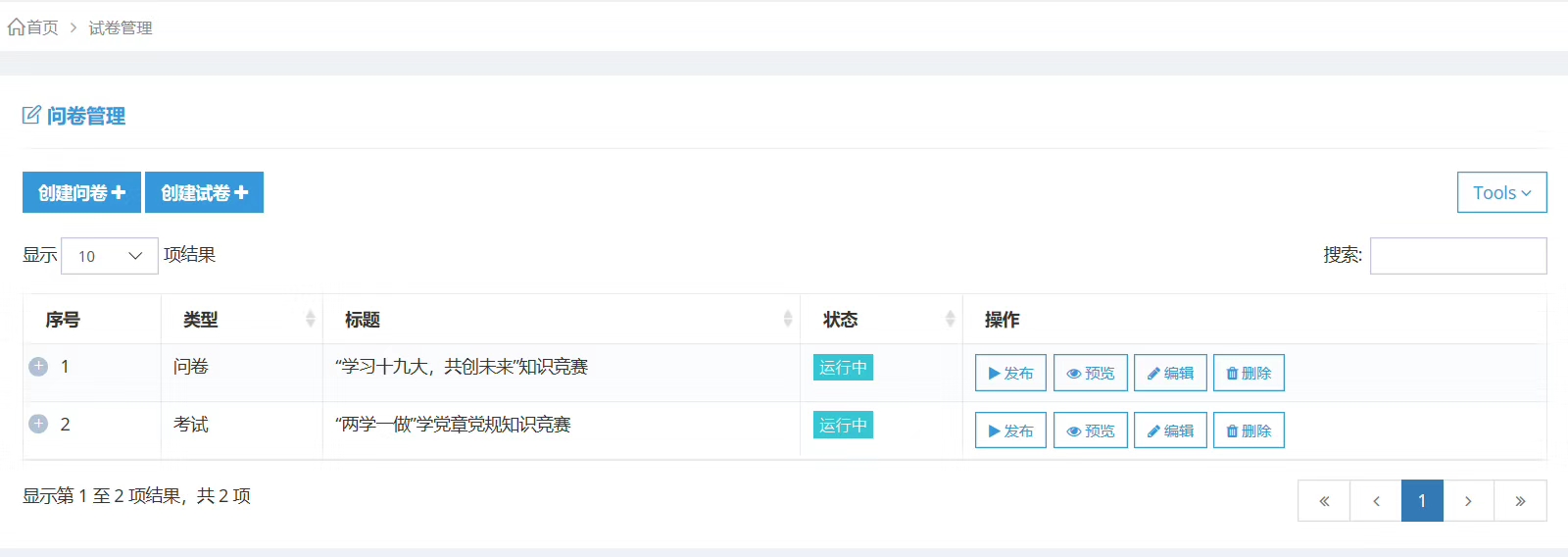This screenshot has height=557, width=1568.
Task: Publish the 学习十九大 questionnaire
Action: pos(1010,373)
